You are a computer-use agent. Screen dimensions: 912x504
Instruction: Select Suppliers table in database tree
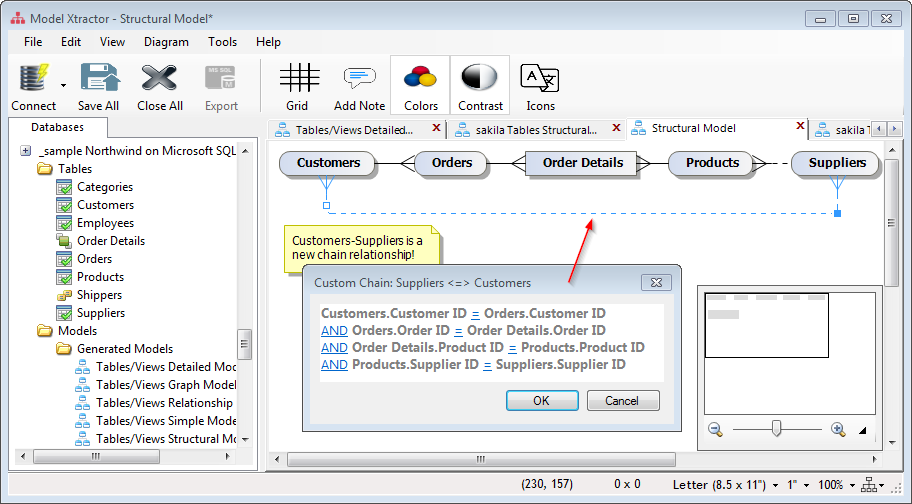(x=101, y=313)
